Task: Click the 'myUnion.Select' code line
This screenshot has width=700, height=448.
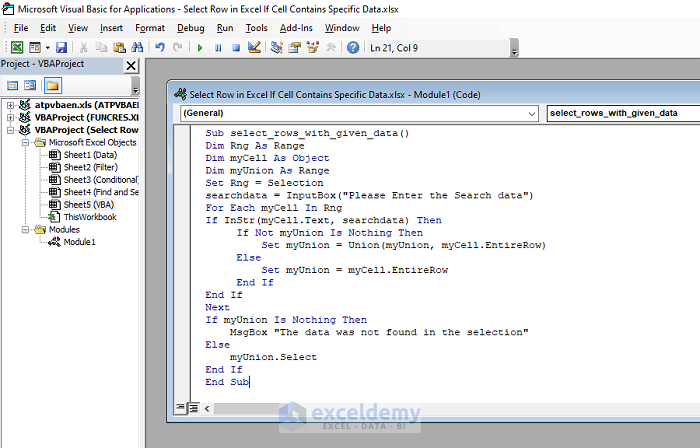Action: (x=273, y=357)
